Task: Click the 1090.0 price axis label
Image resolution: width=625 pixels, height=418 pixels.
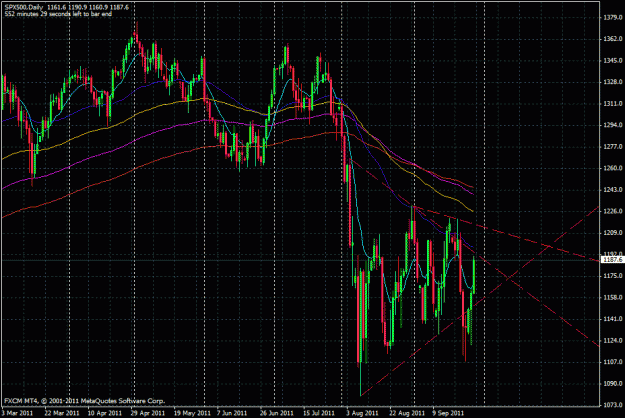Action: coord(613,383)
